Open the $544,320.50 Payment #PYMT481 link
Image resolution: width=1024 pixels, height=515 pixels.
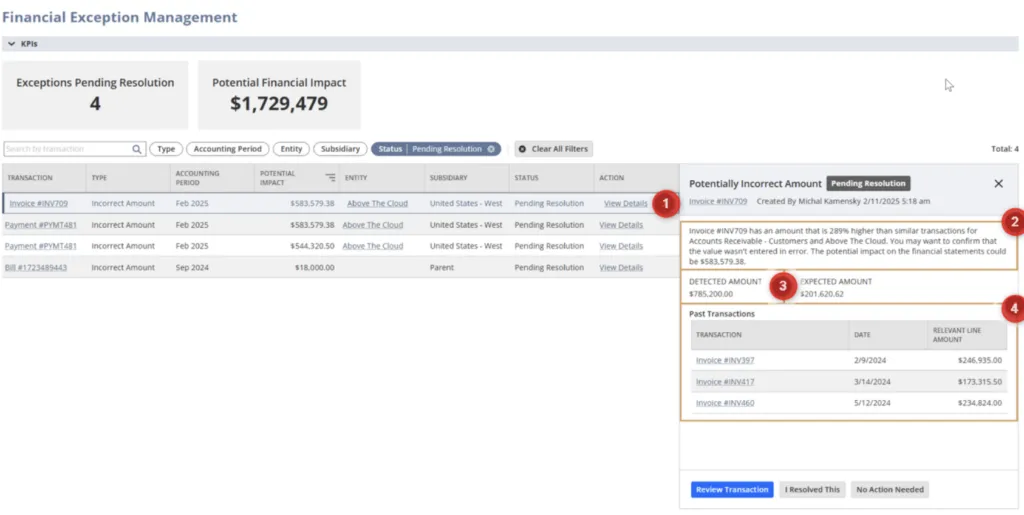click(40, 246)
